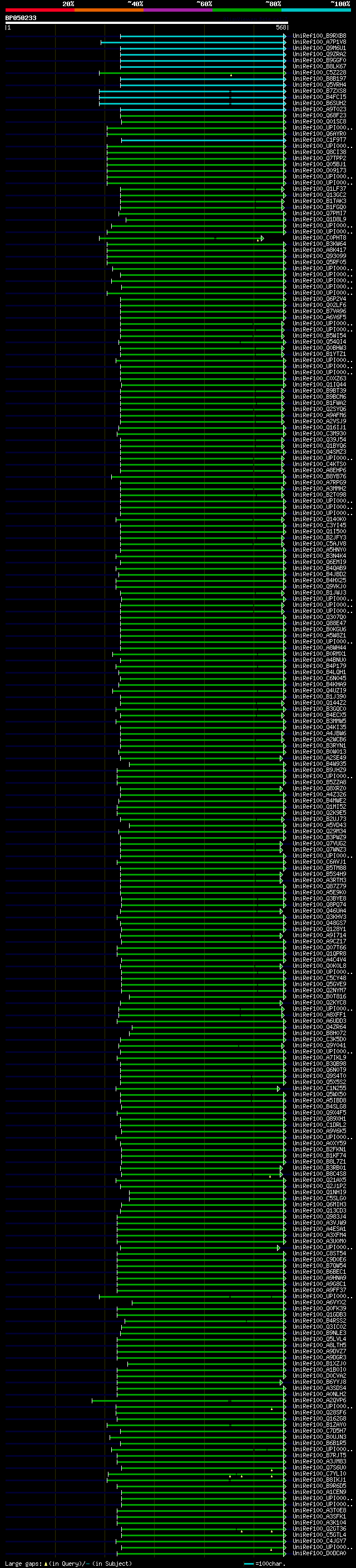The height and width of the screenshot is (1568, 356).
Task: Click the red 20% identity scale segment
Action: (39, 10)
